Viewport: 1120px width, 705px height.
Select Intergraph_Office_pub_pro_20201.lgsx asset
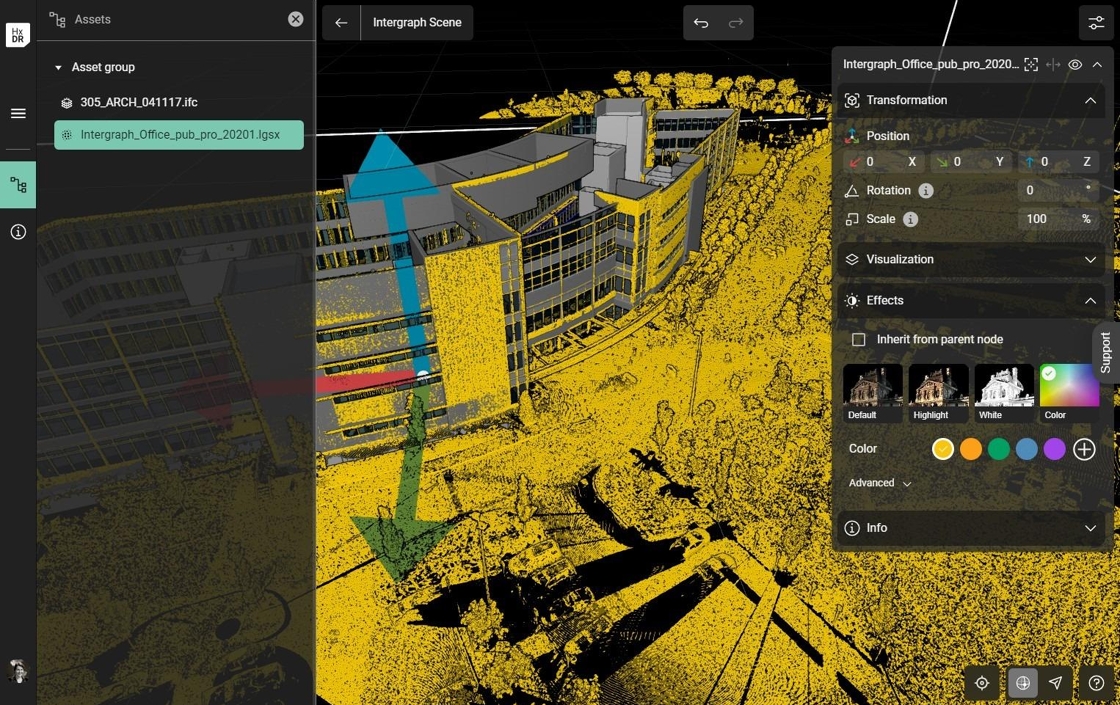179,135
